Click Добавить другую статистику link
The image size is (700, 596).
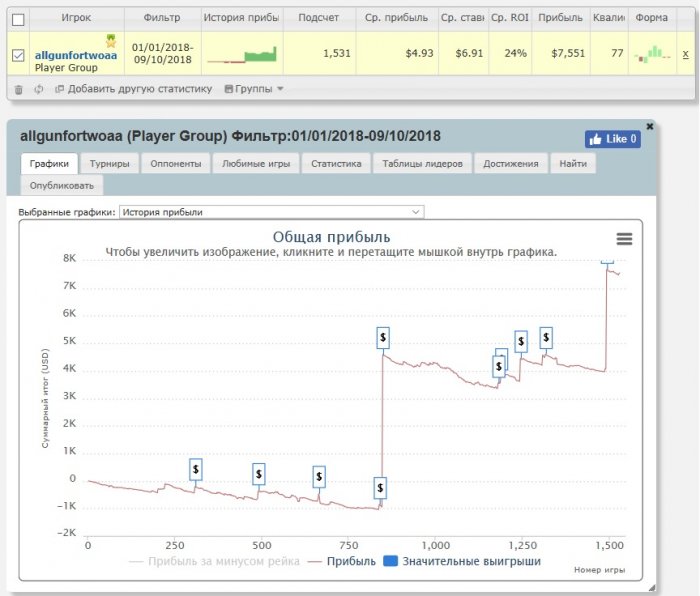(x=134, y=89)
